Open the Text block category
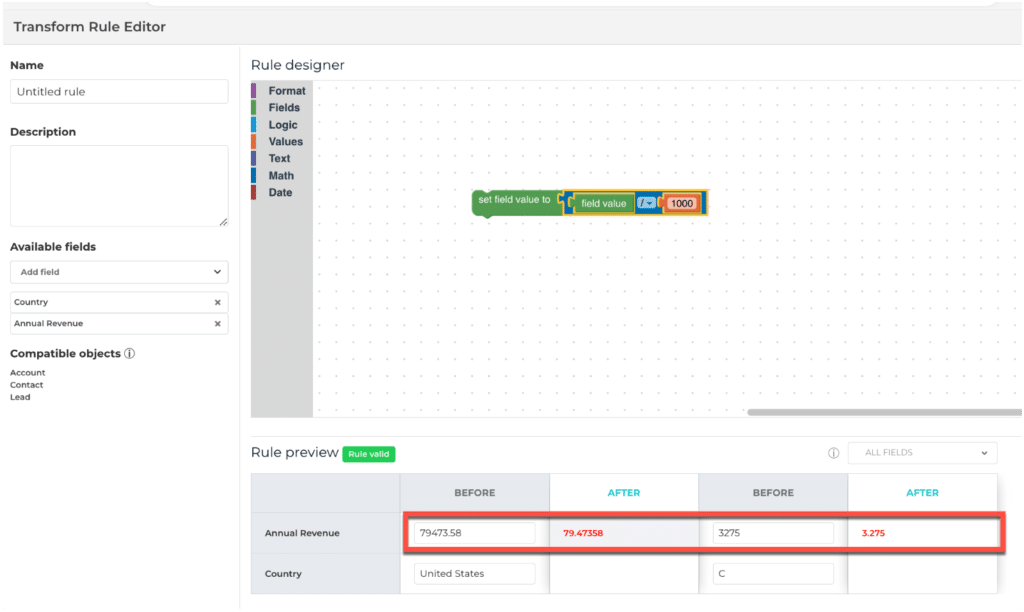The width and height of the screenshot is (1024, 612). [279, 159]
